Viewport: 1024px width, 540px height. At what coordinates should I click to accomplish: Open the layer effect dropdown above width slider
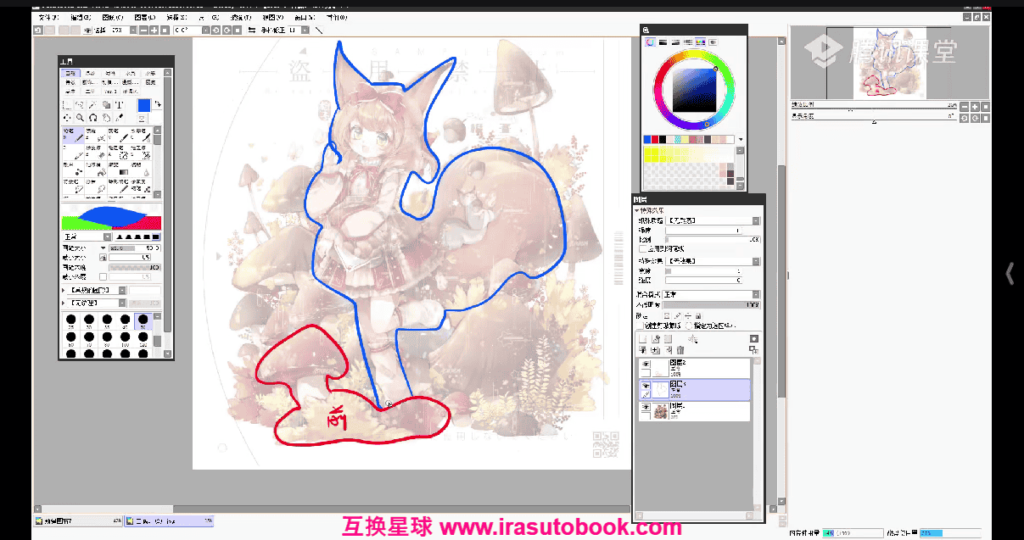712,261
